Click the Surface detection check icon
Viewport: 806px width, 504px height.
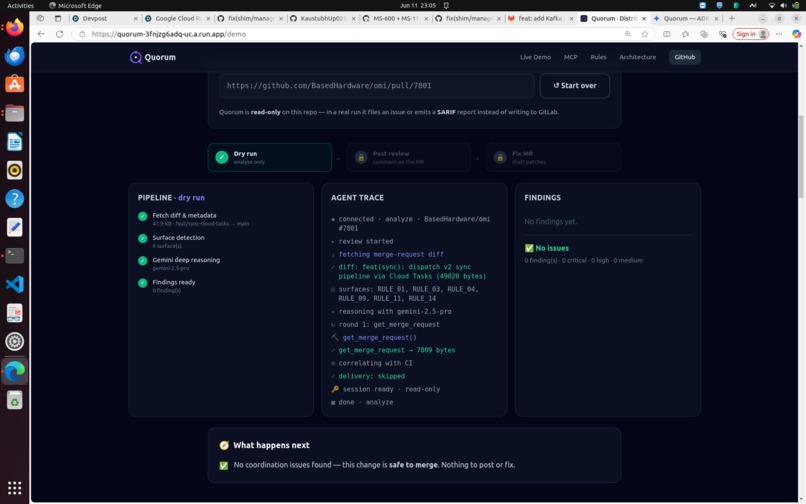click(143, 239)
